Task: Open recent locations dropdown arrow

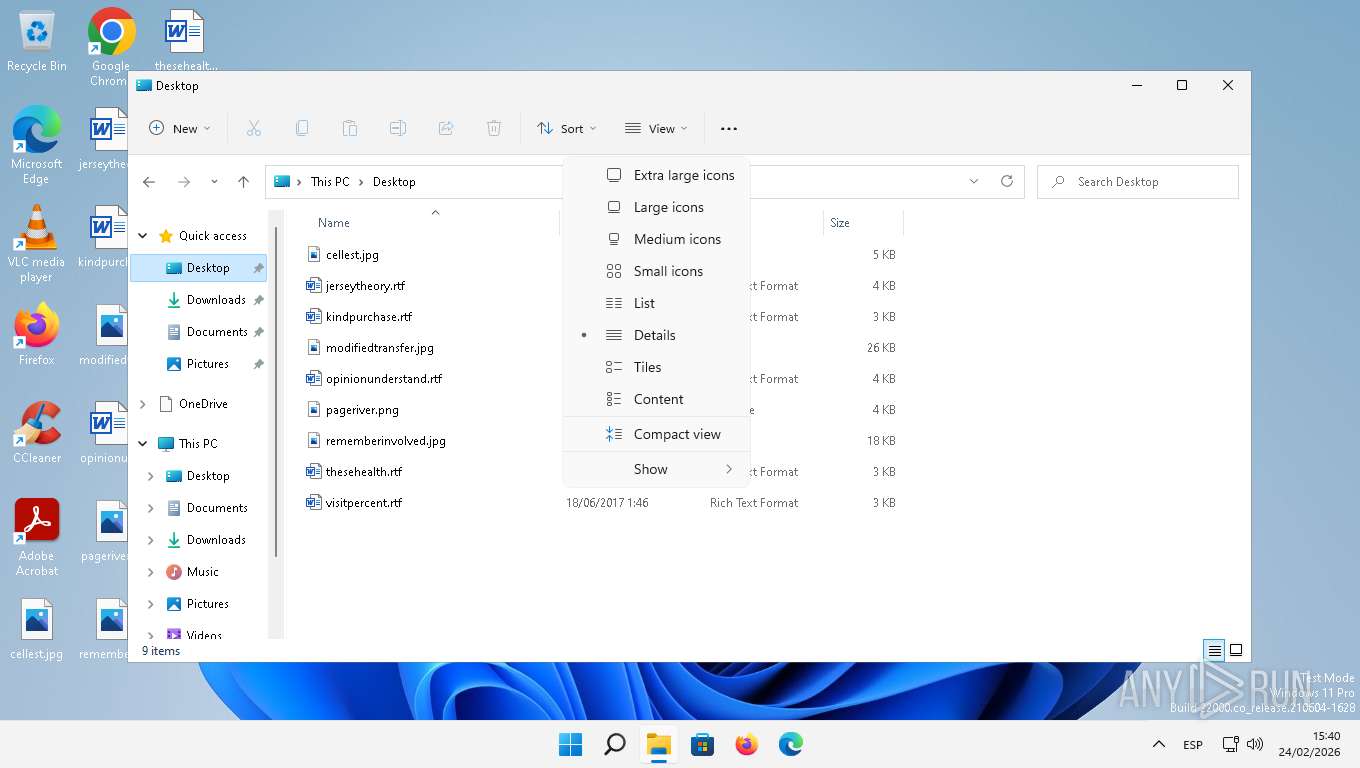Action: pos(214,182)
